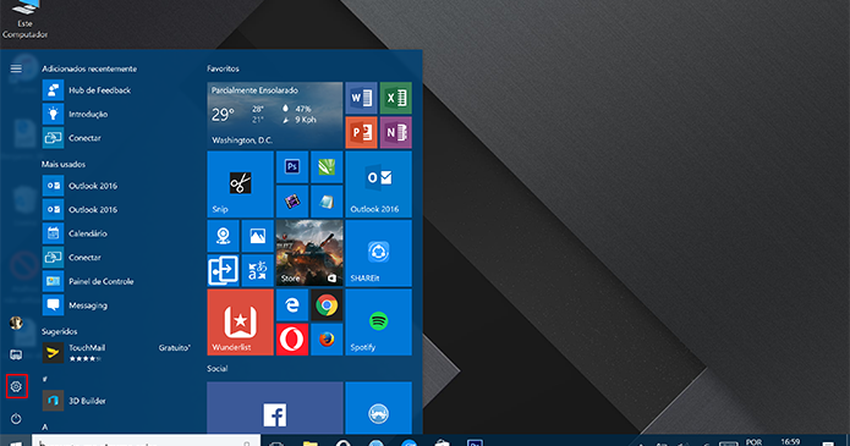The image size is (850, 446).
Task: Launch Painel de Controle
Action: coord(117,281)
